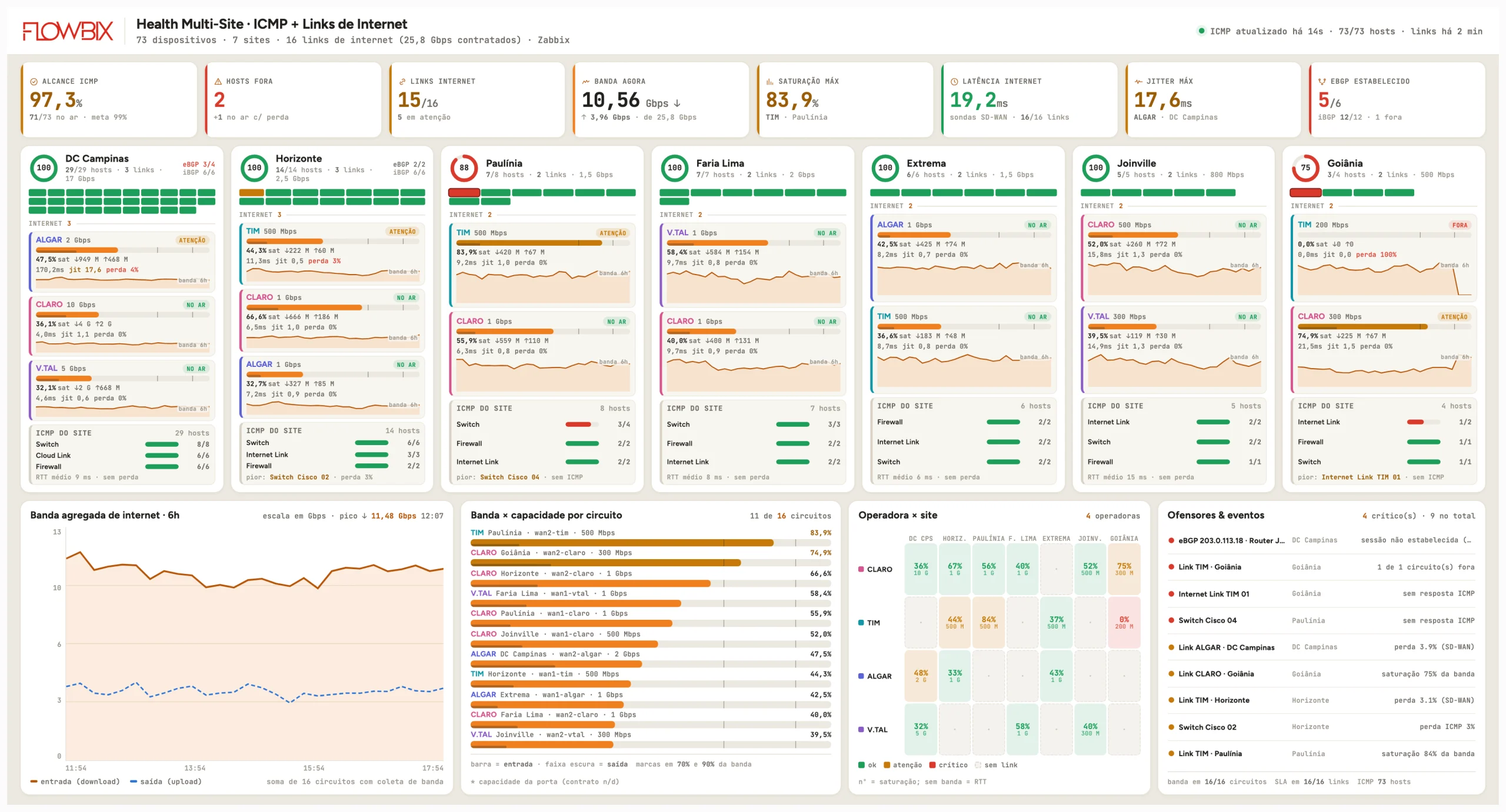Click the Goiânia 75 health score ring
This screenshot has height=812, width=1506.
tap(1306, 168)
